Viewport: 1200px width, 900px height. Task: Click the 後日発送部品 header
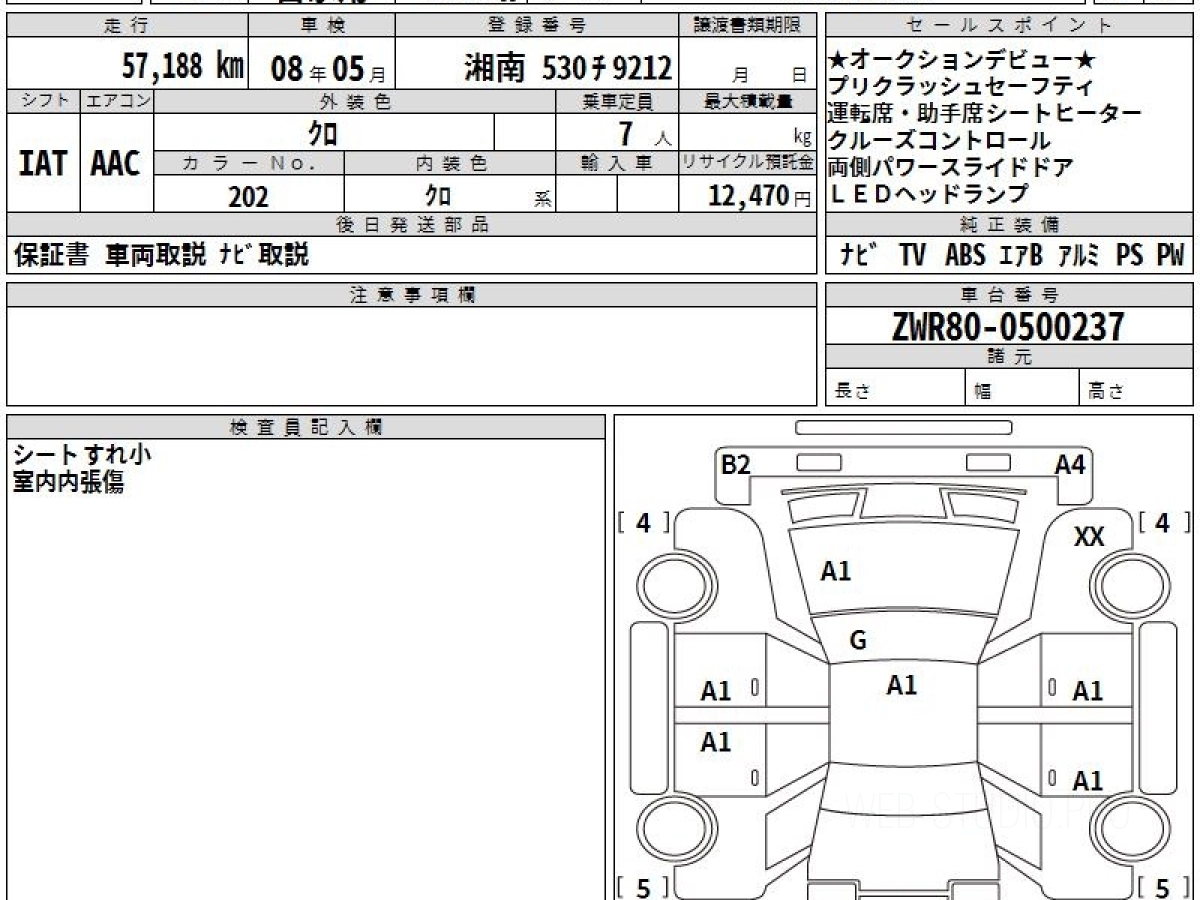tap(411, 224)
